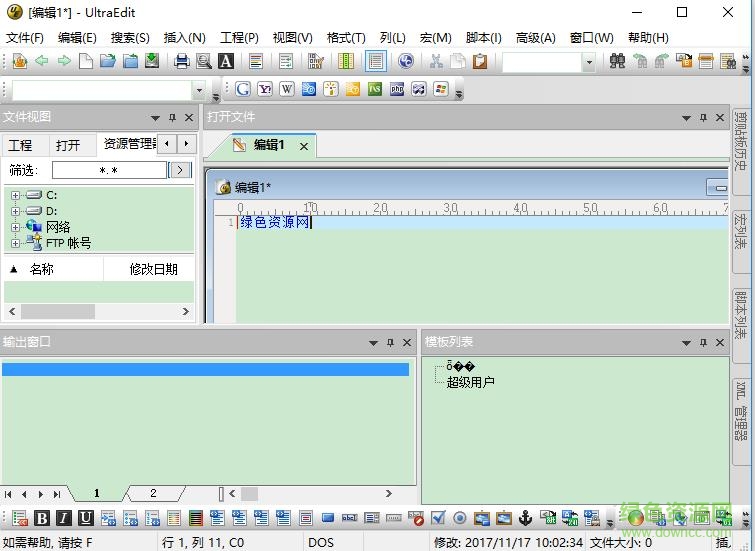Expand the C: drive tree node
Screen dimensions: 755x551
click(x=15, y=195)
